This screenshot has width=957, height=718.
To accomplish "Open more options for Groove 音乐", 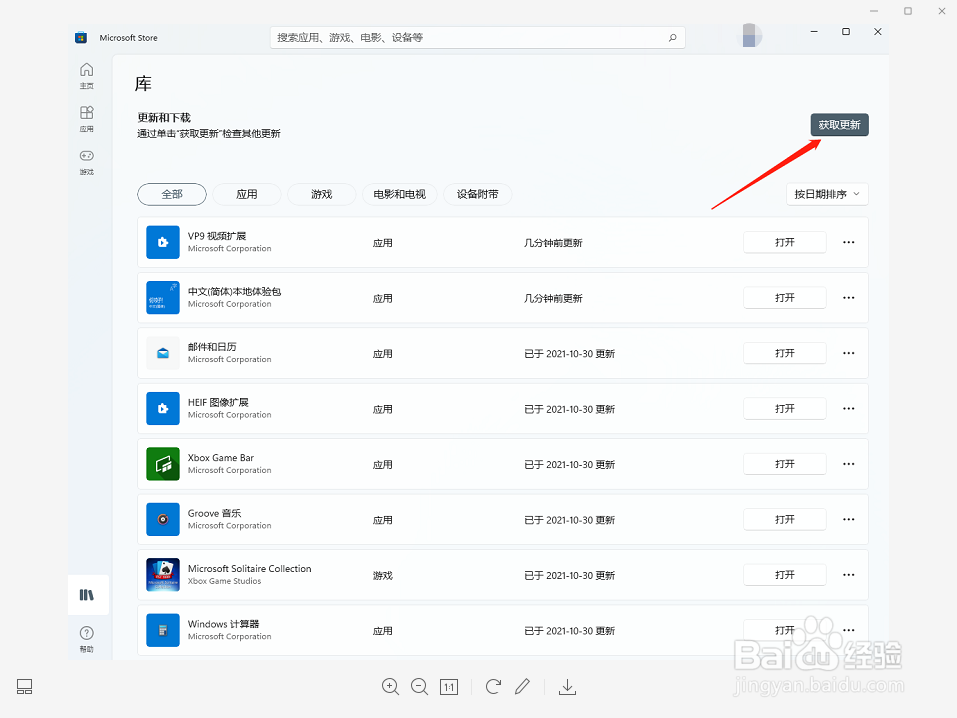I will (x=848, y=520).
